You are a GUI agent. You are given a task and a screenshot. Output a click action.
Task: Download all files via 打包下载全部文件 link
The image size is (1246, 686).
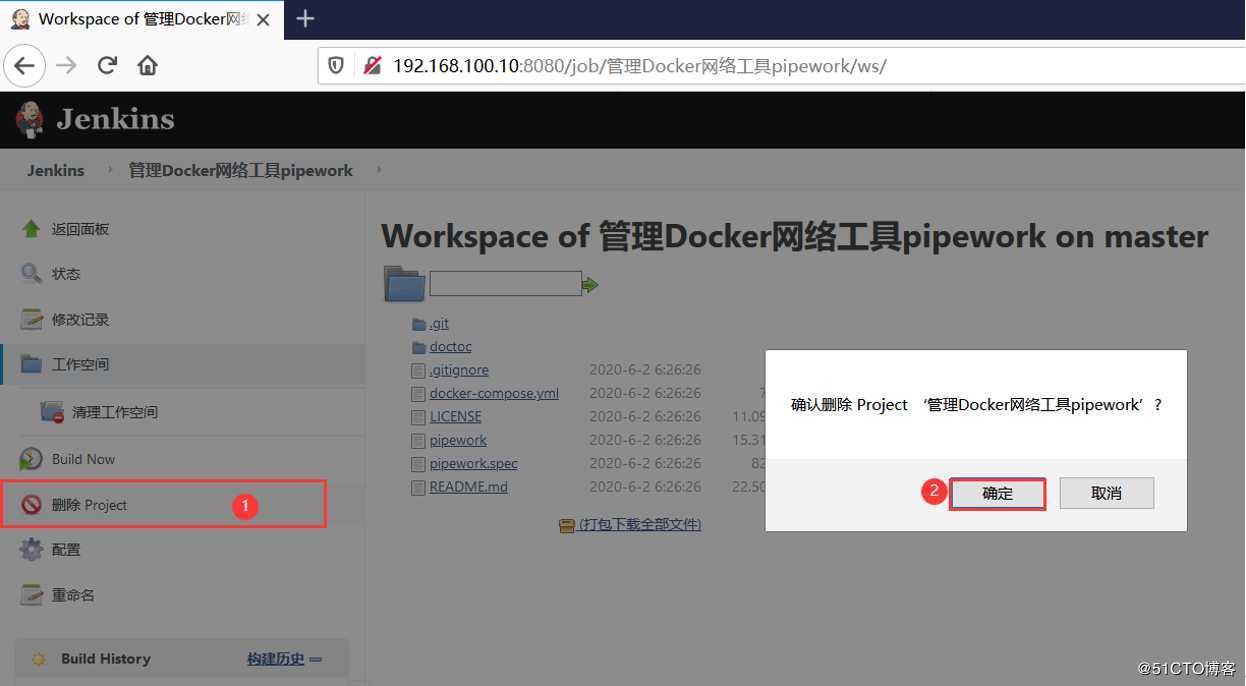pyautogui.click(x=640, y=525)
